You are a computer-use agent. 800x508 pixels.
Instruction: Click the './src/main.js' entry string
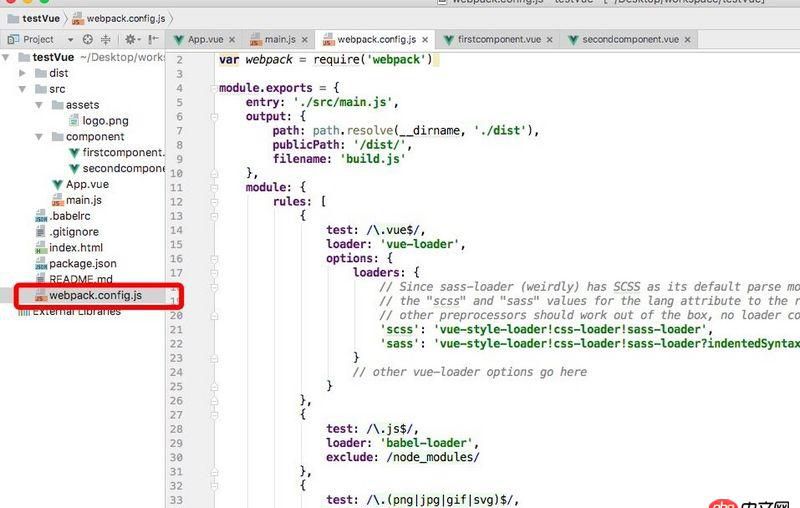(x=343, y=103)
